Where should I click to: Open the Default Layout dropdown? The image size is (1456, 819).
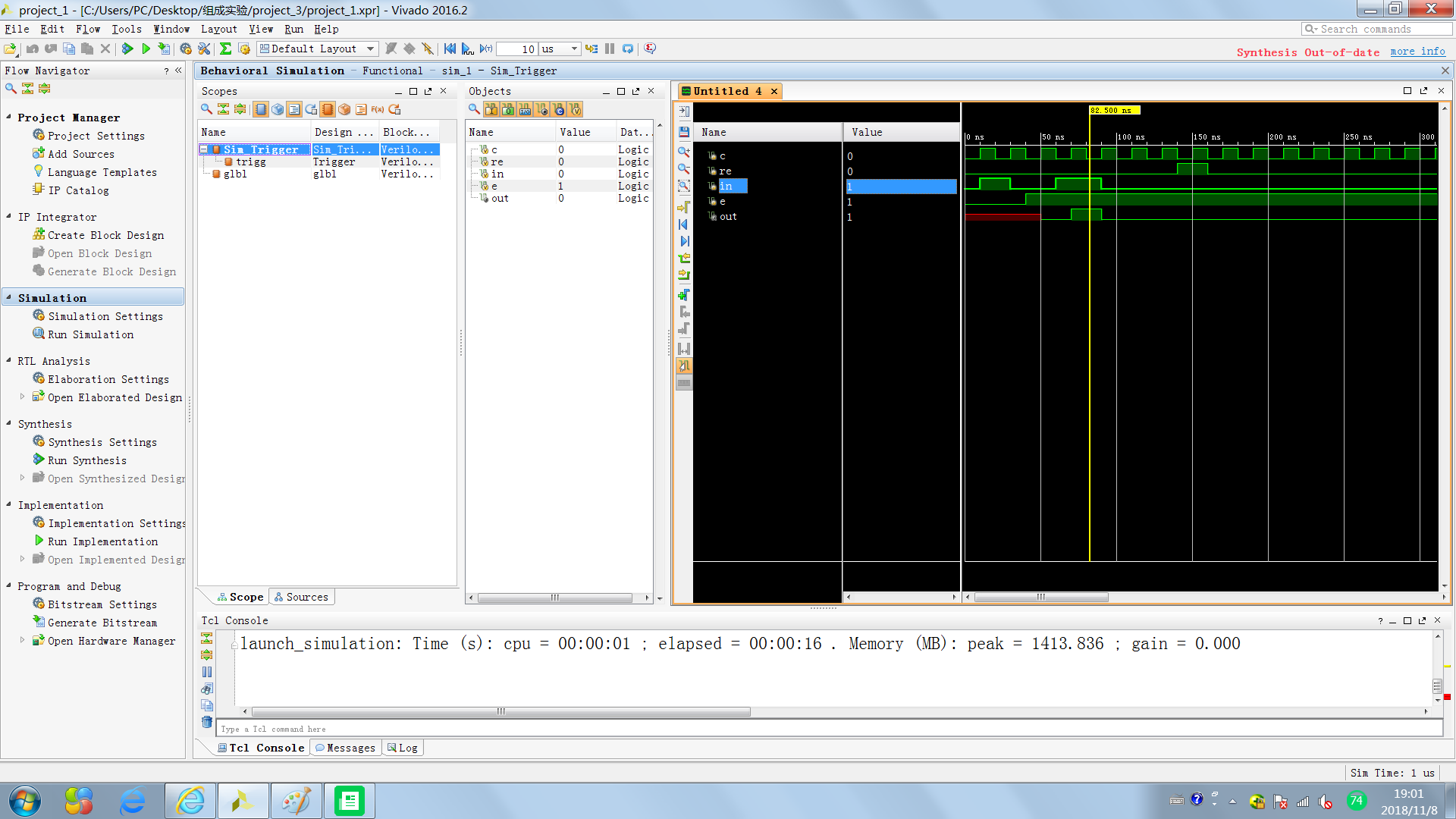(x=370, y=49)
